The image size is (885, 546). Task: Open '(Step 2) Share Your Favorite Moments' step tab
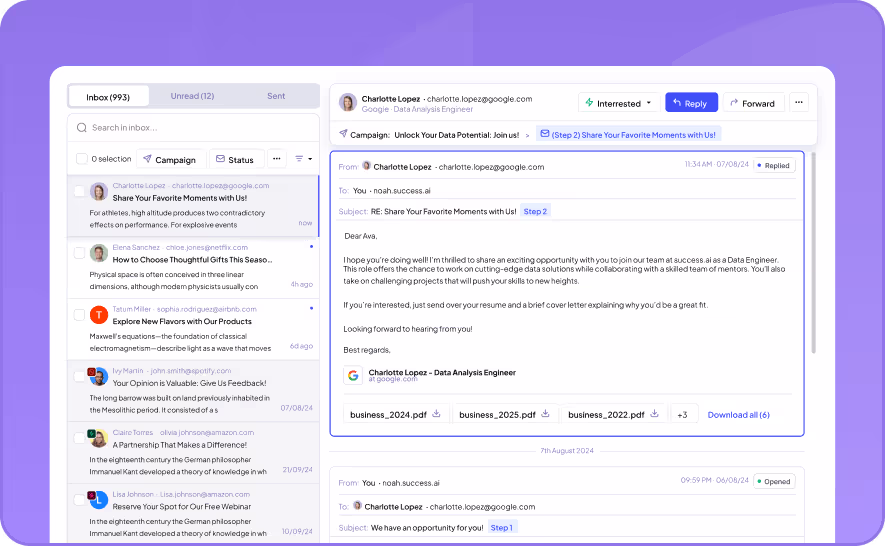pyautogui.click(x=628, y=134)
